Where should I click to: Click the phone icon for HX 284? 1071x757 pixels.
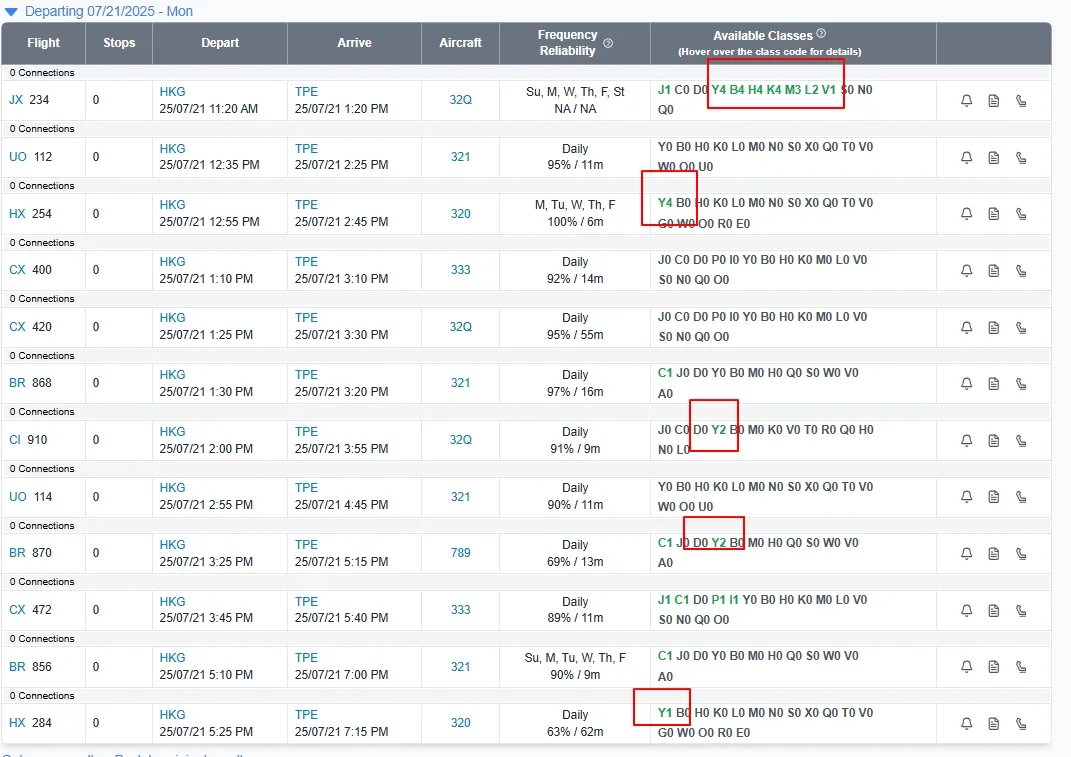[1021, 724]
